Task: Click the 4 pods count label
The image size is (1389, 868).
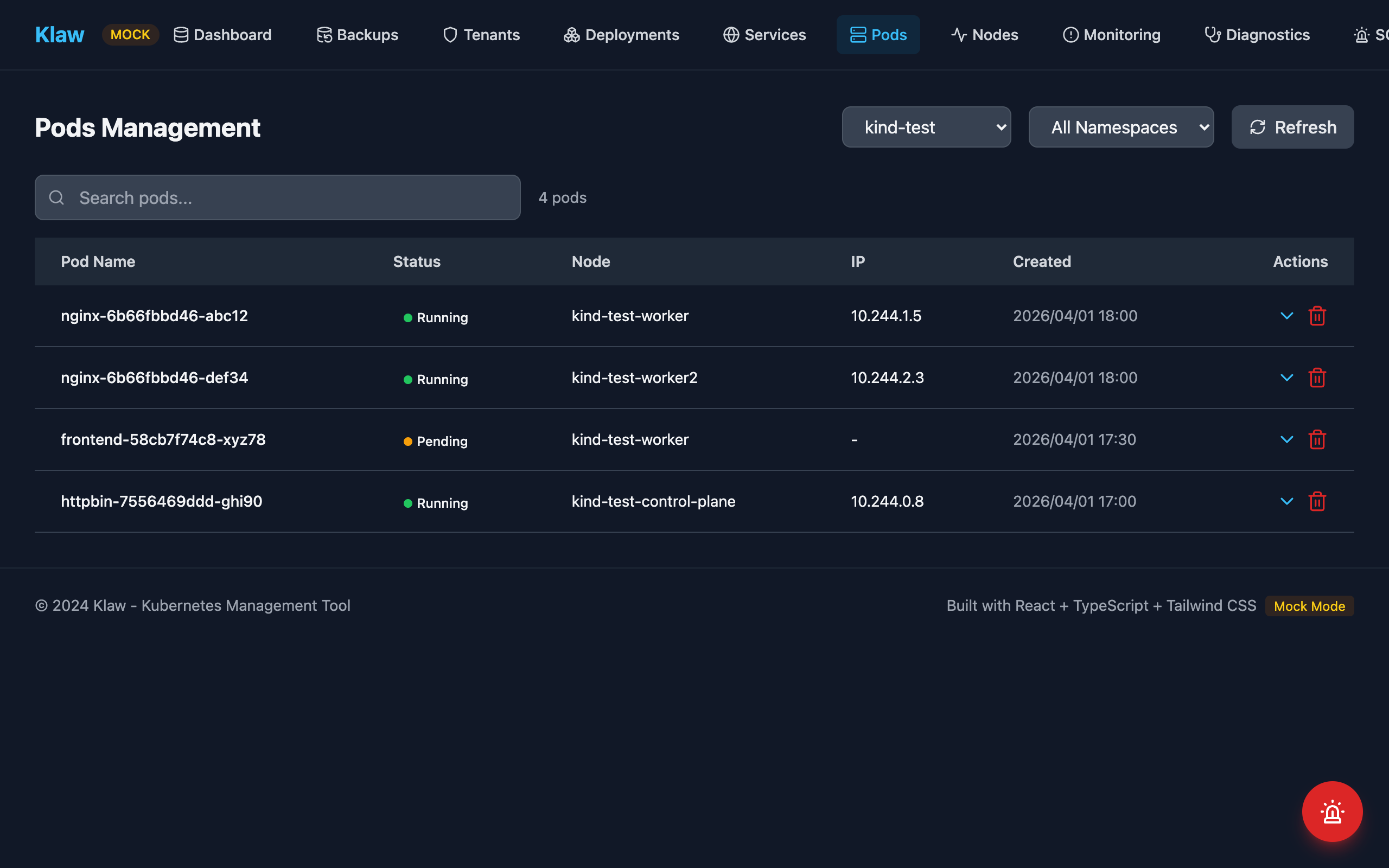Action: coord(563,197)
